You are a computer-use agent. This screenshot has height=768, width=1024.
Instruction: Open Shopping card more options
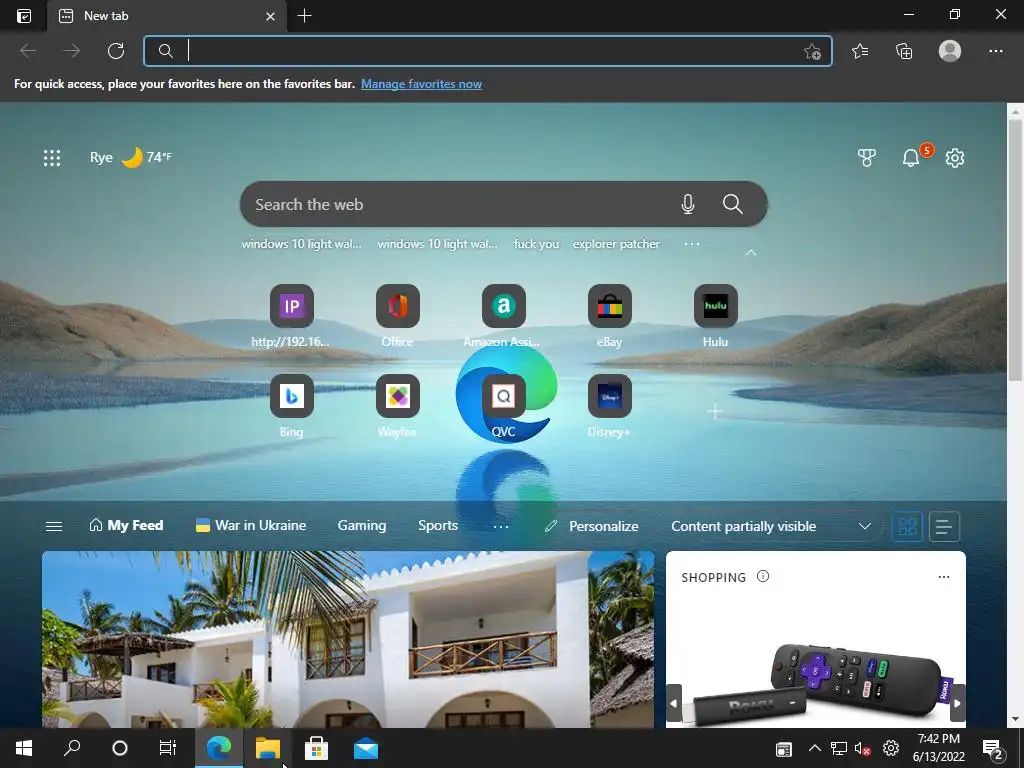[x=944, y=577]
